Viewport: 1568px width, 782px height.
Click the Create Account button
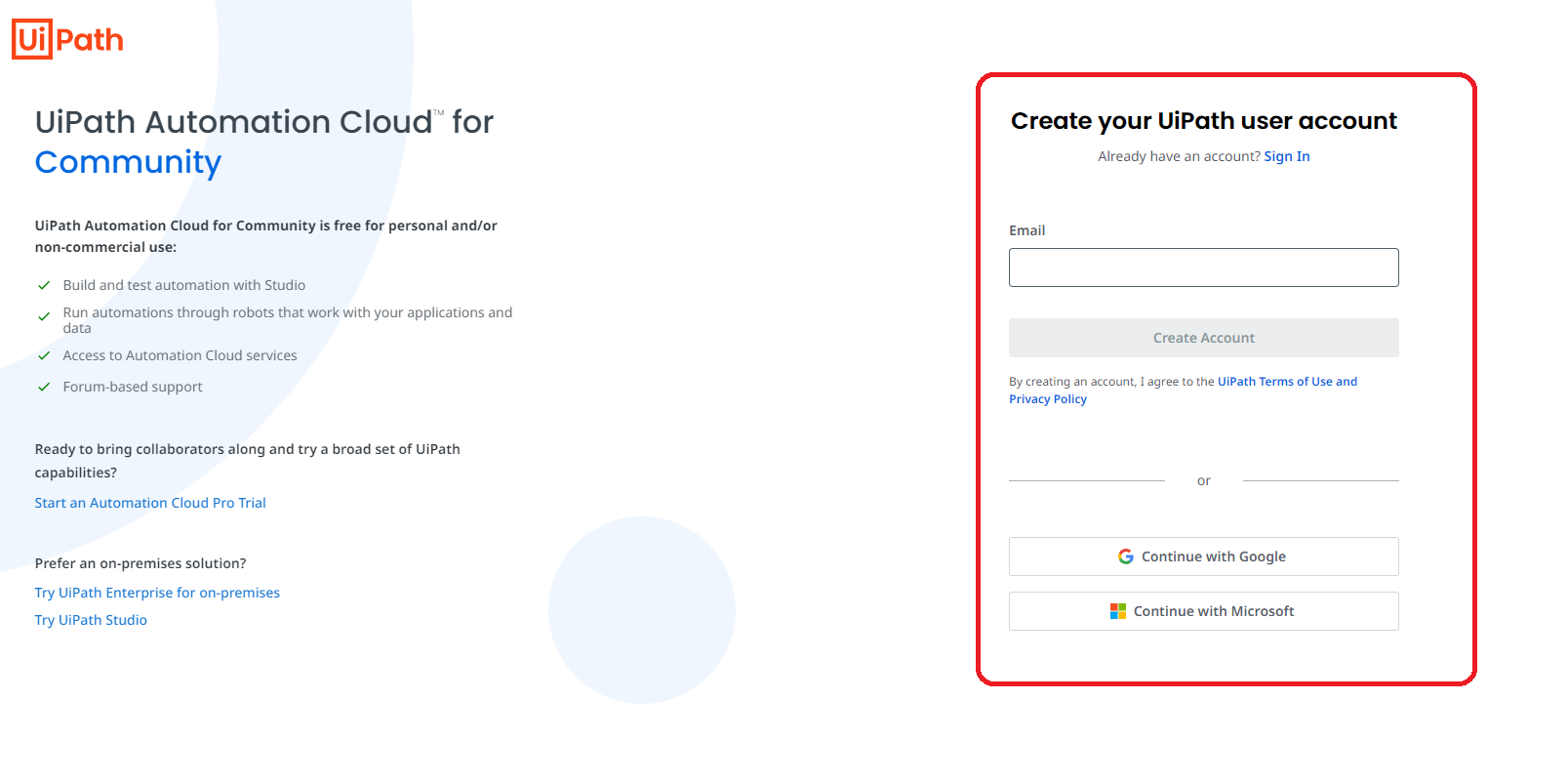click(x=1203, y=338)
